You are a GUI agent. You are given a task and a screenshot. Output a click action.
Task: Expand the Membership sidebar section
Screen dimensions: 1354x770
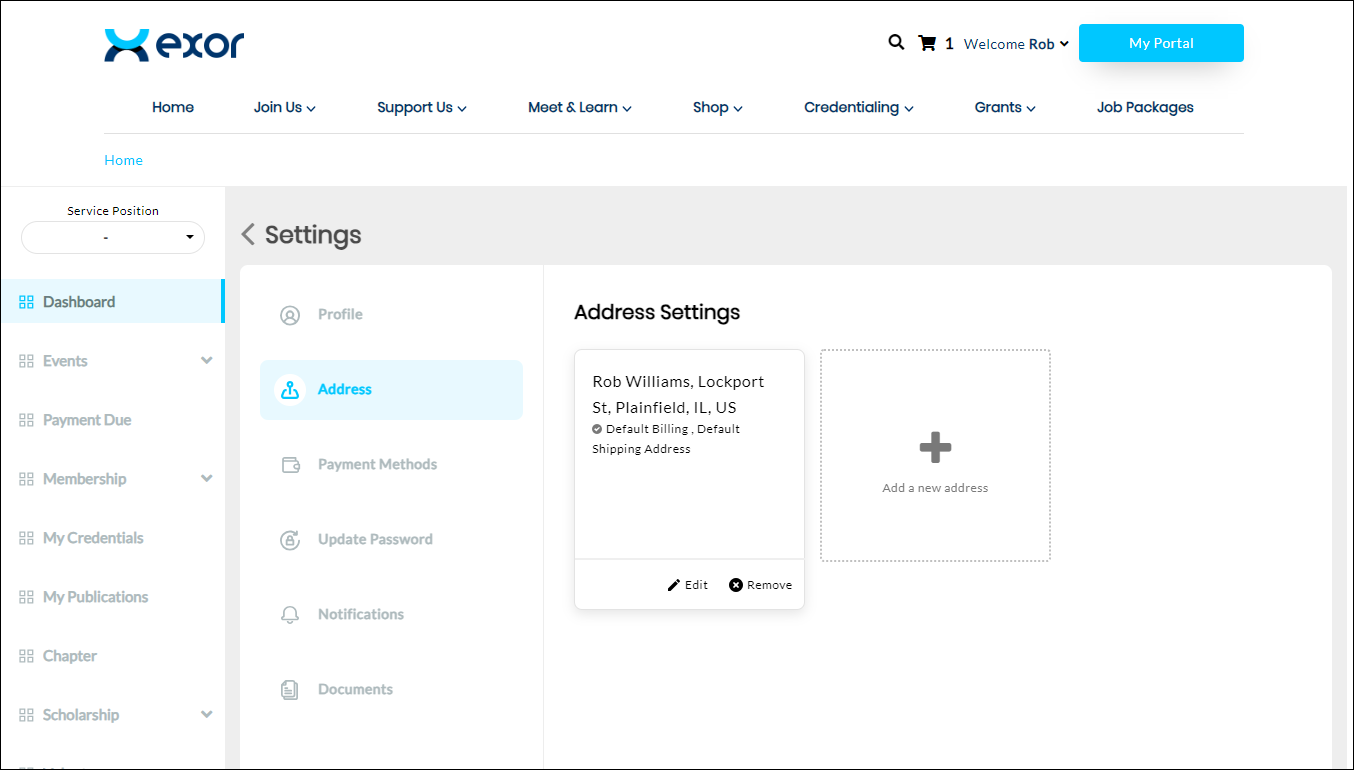click(x=206, y=479)
